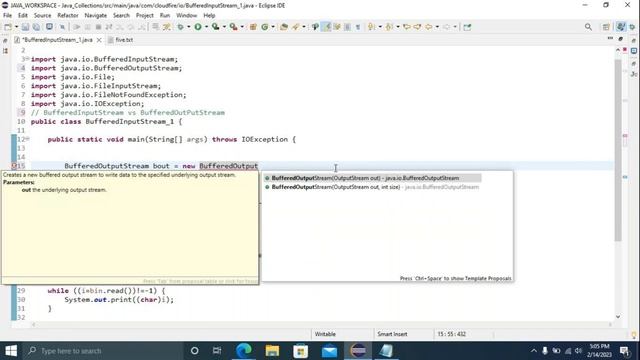Click the Previous Annotation icon
The height and width of the screenshot is (360, 640).
pos(389,27)
